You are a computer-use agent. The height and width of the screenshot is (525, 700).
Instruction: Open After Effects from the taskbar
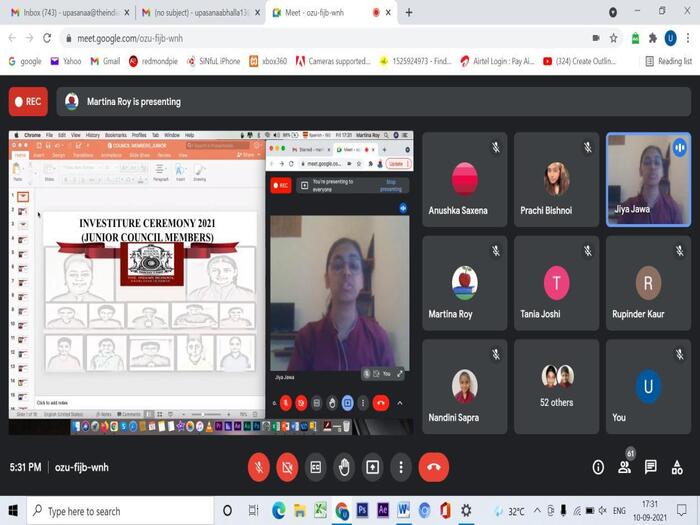point(383,510)
